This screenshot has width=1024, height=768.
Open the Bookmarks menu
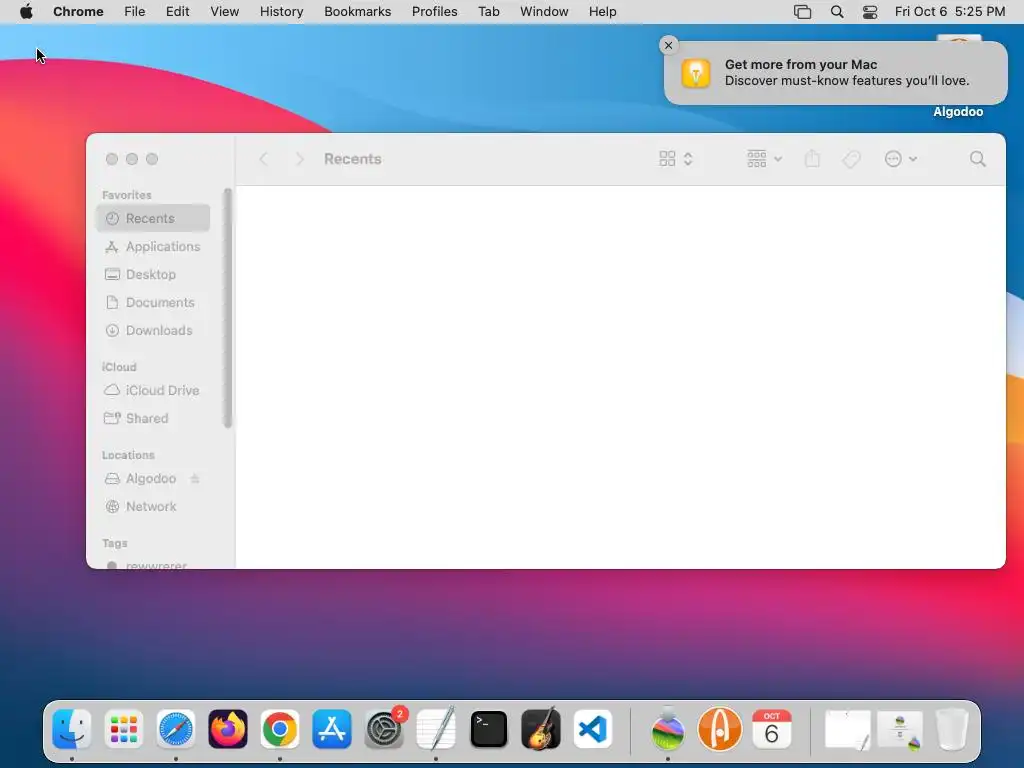click(358, 12)
